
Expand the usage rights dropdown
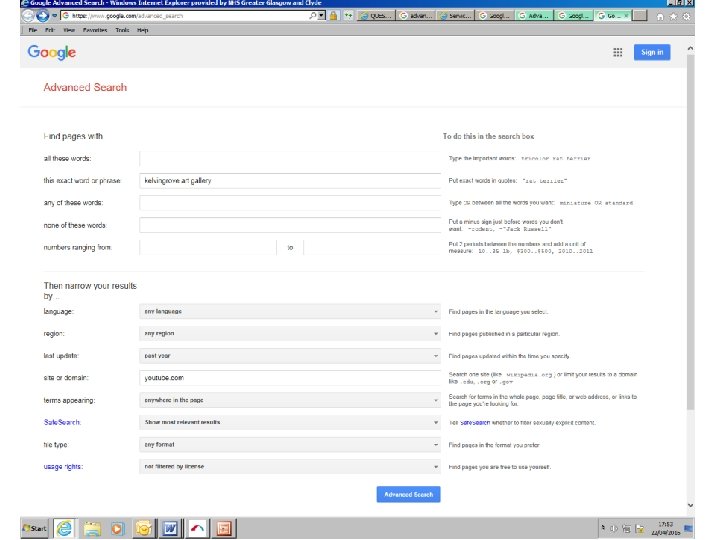[290, 467]
